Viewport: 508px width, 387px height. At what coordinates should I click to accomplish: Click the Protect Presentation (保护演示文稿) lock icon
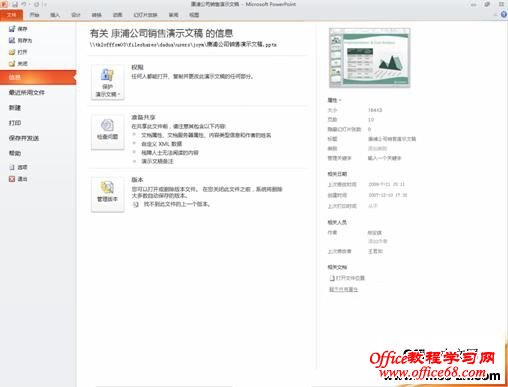click(x=107, y=75)
